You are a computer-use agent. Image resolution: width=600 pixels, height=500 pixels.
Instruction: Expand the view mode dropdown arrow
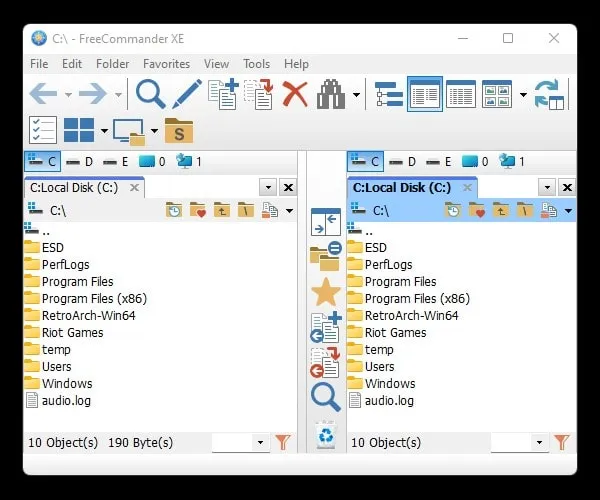[523, 94]
